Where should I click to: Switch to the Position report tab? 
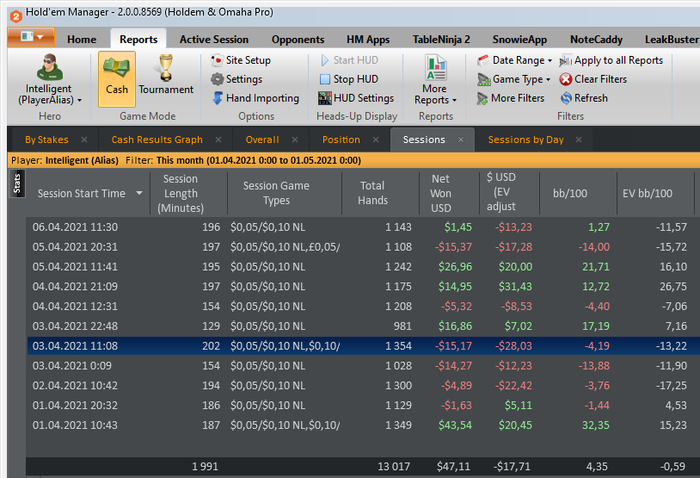click(341, 140)
